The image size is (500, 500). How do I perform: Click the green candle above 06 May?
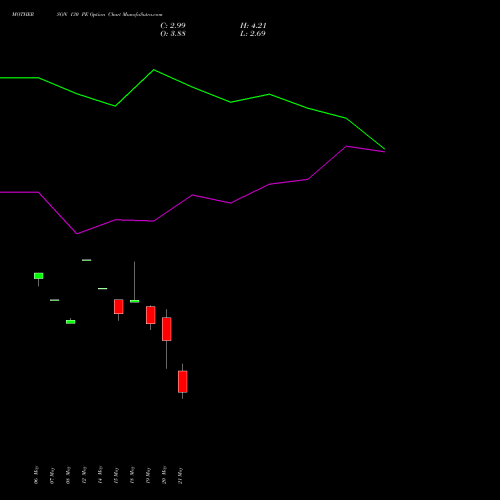click(38, 276)
